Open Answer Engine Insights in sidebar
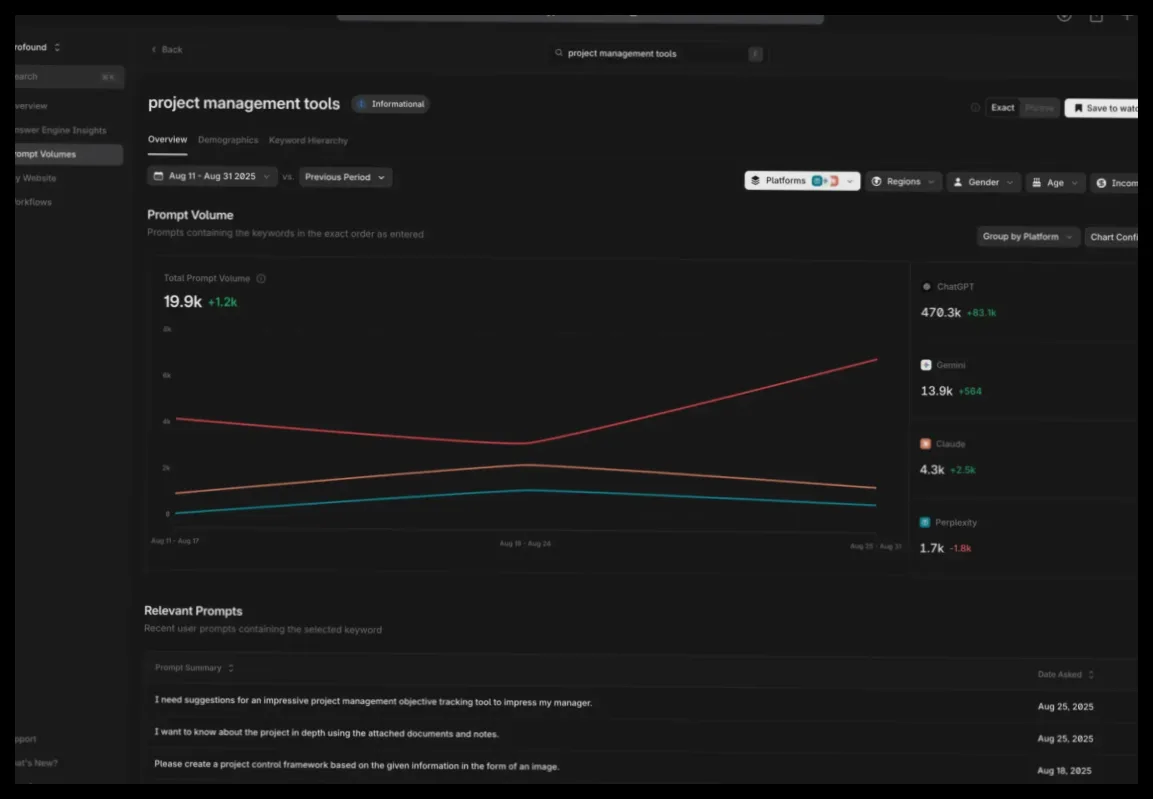Screen dimensions: 1153x799 point(61,130)
